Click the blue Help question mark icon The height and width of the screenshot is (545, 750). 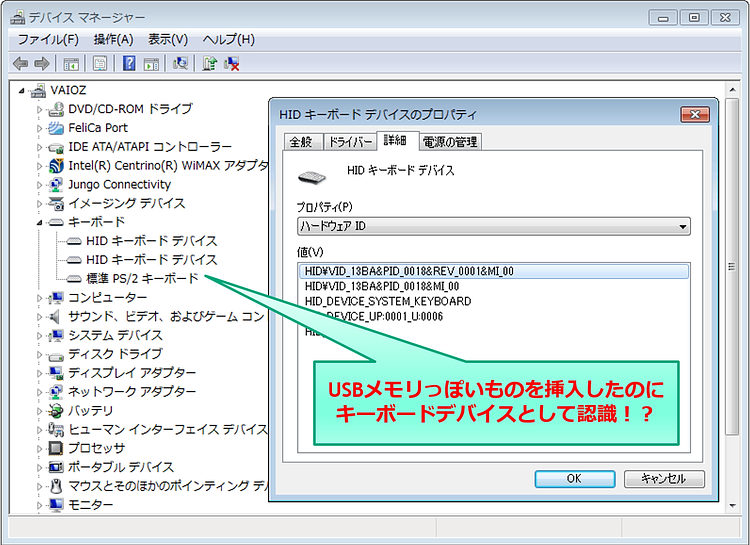pyautogui.click(x=129, y=64)
